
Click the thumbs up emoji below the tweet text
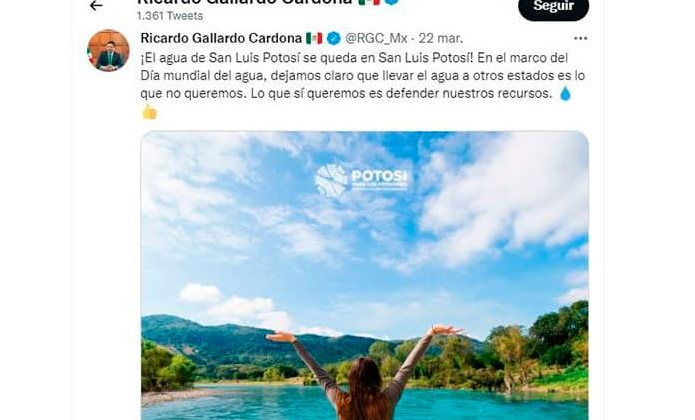coord(149,112)
